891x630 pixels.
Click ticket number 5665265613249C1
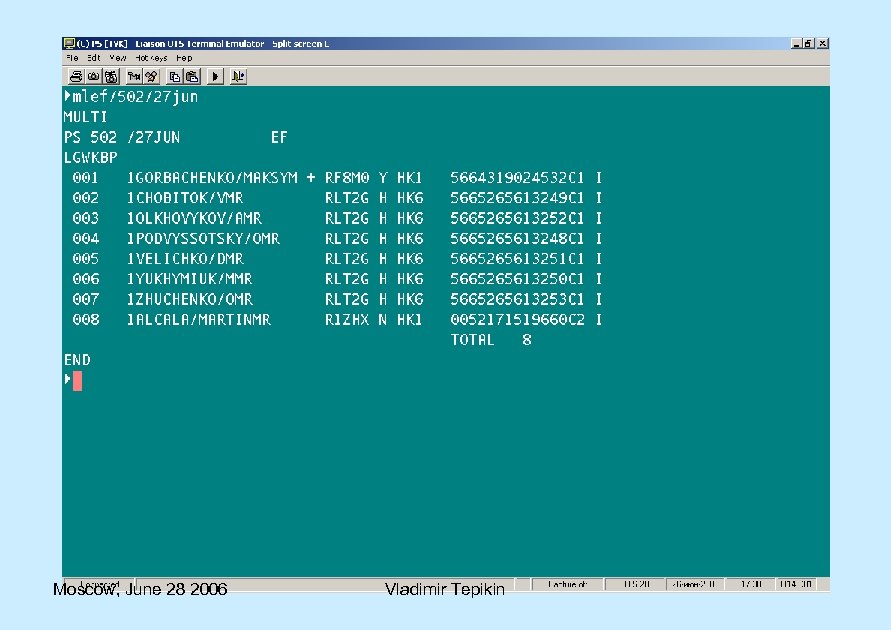pos(517,198)
